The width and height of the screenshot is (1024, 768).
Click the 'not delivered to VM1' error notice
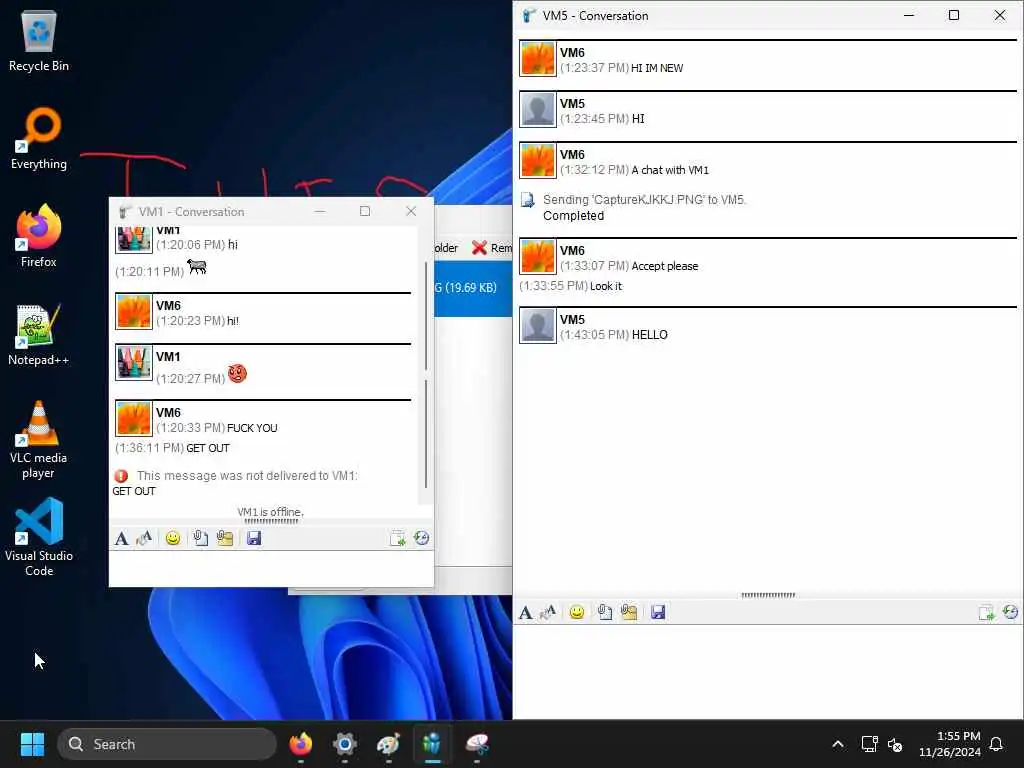coord(247,475)
